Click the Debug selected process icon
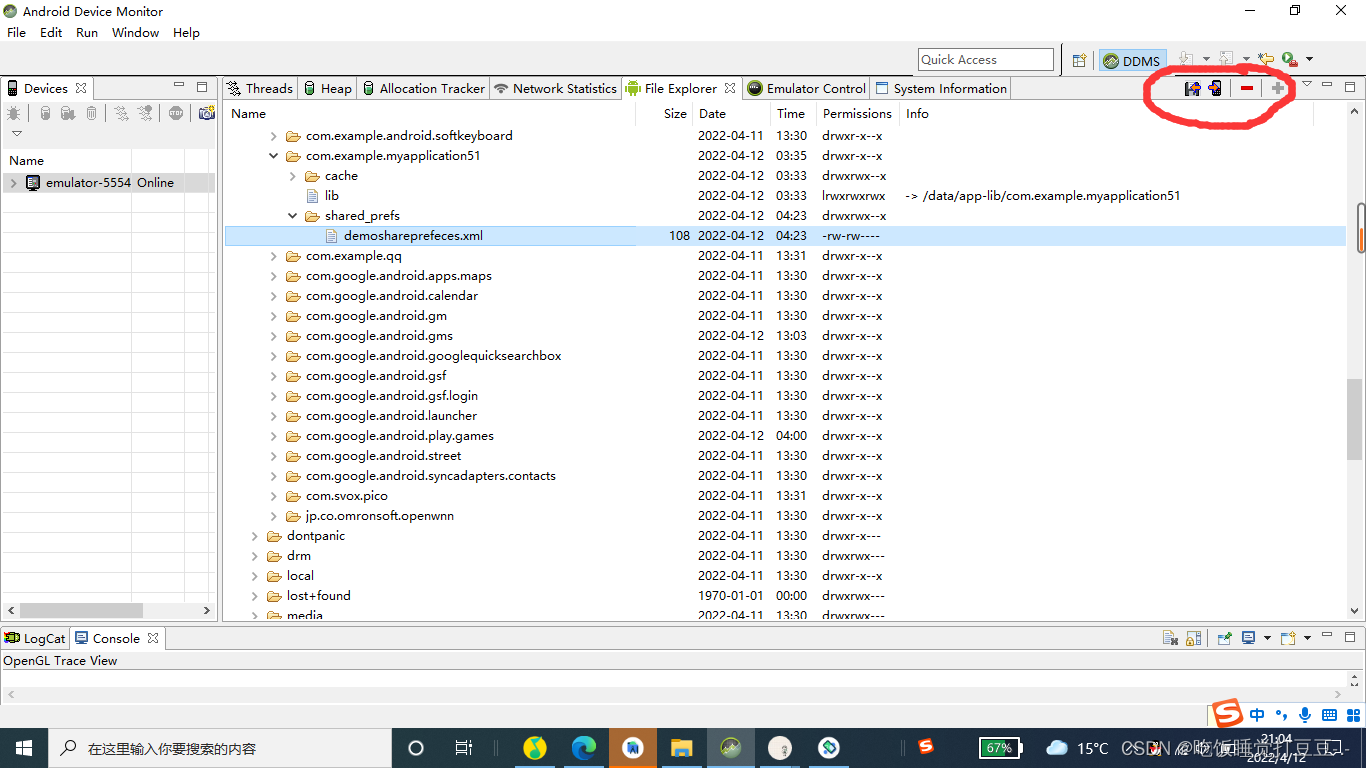The image size is (1366, 768). (14, 112)
